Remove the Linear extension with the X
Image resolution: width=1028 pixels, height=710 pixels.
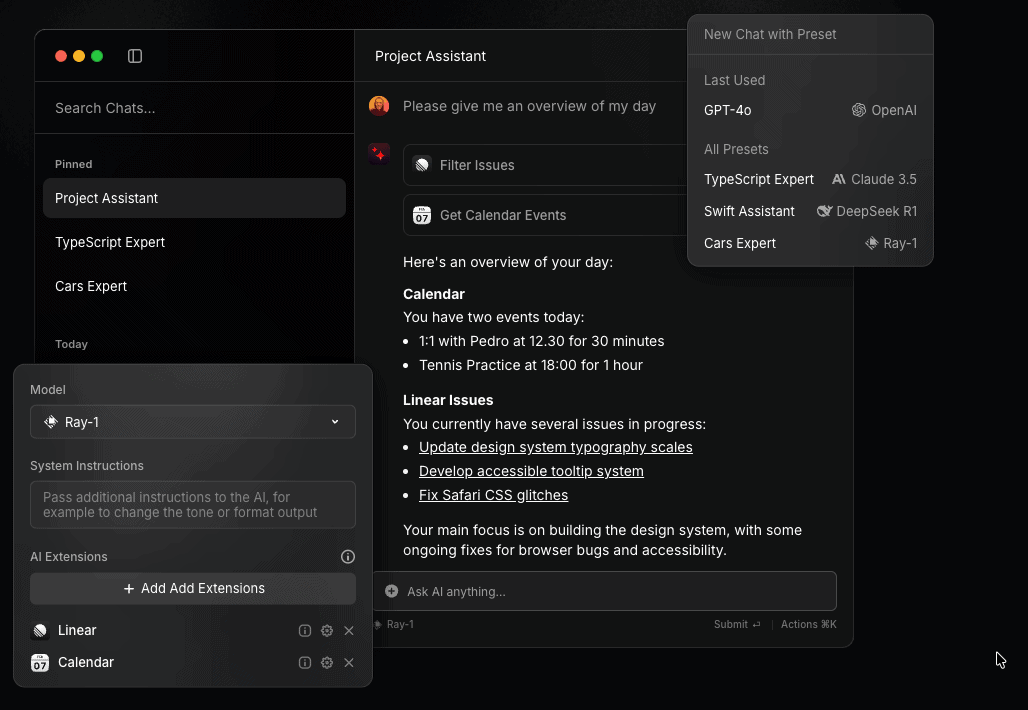tap(349, 630)
